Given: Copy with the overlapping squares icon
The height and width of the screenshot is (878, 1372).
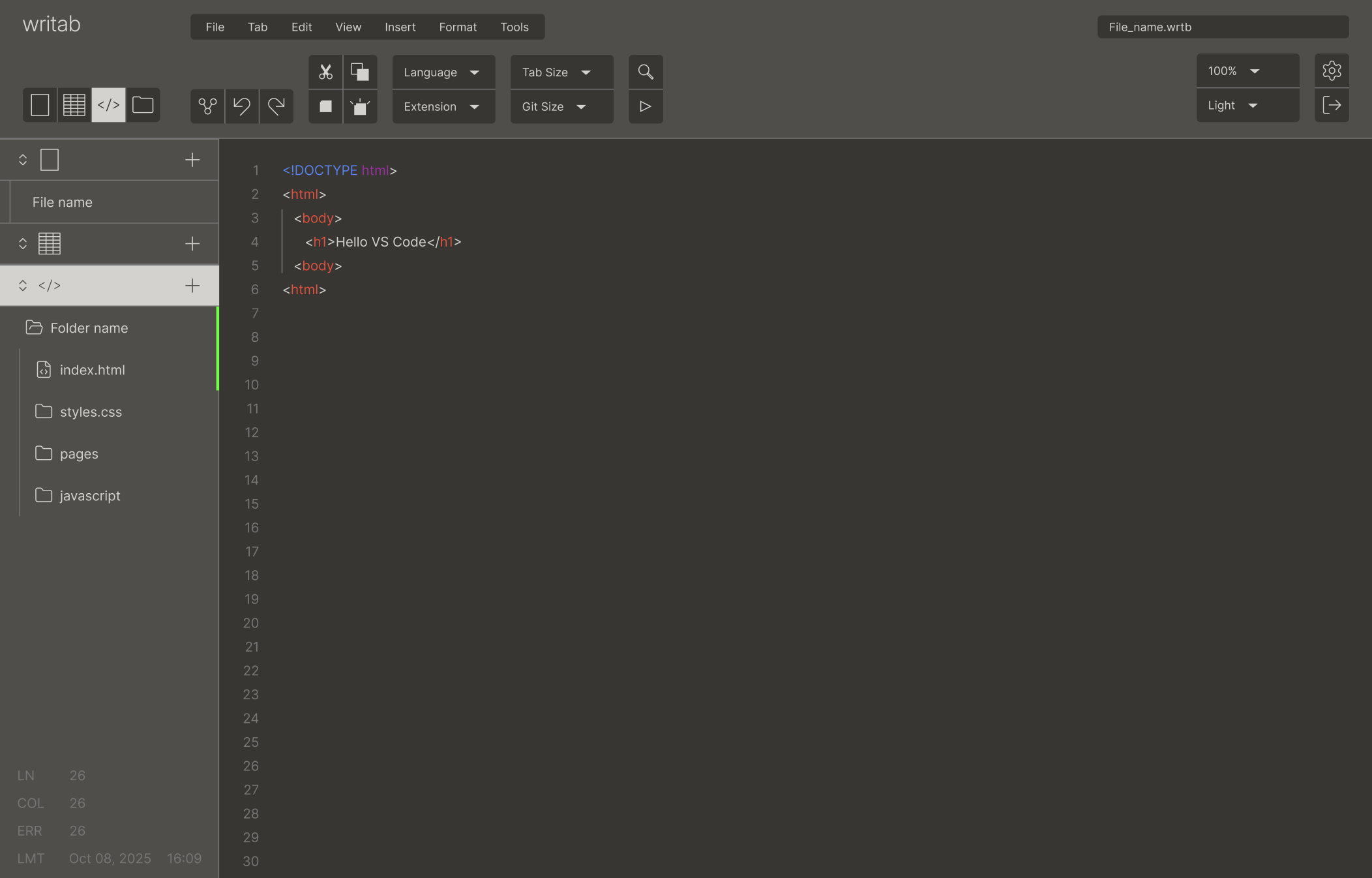Looking at the screenshot, I should pyautogui.click(x=360, y=72).
